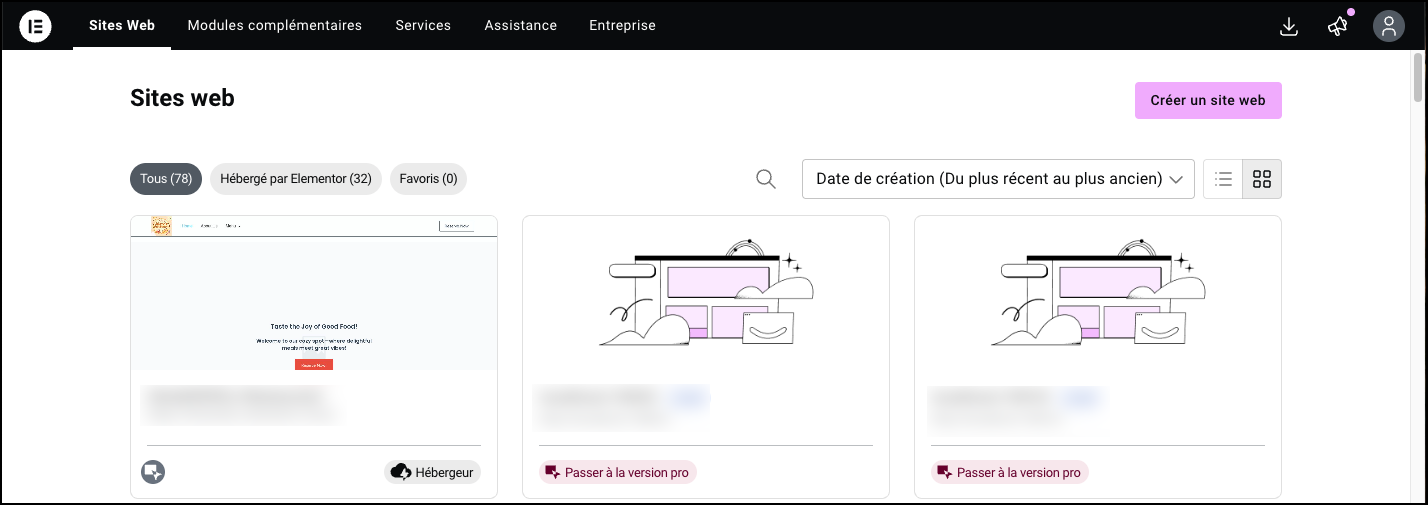This screenshot has width=1428, height=505.
Task: Open the Date de création sort dropdown
Action: pos(998,179)
